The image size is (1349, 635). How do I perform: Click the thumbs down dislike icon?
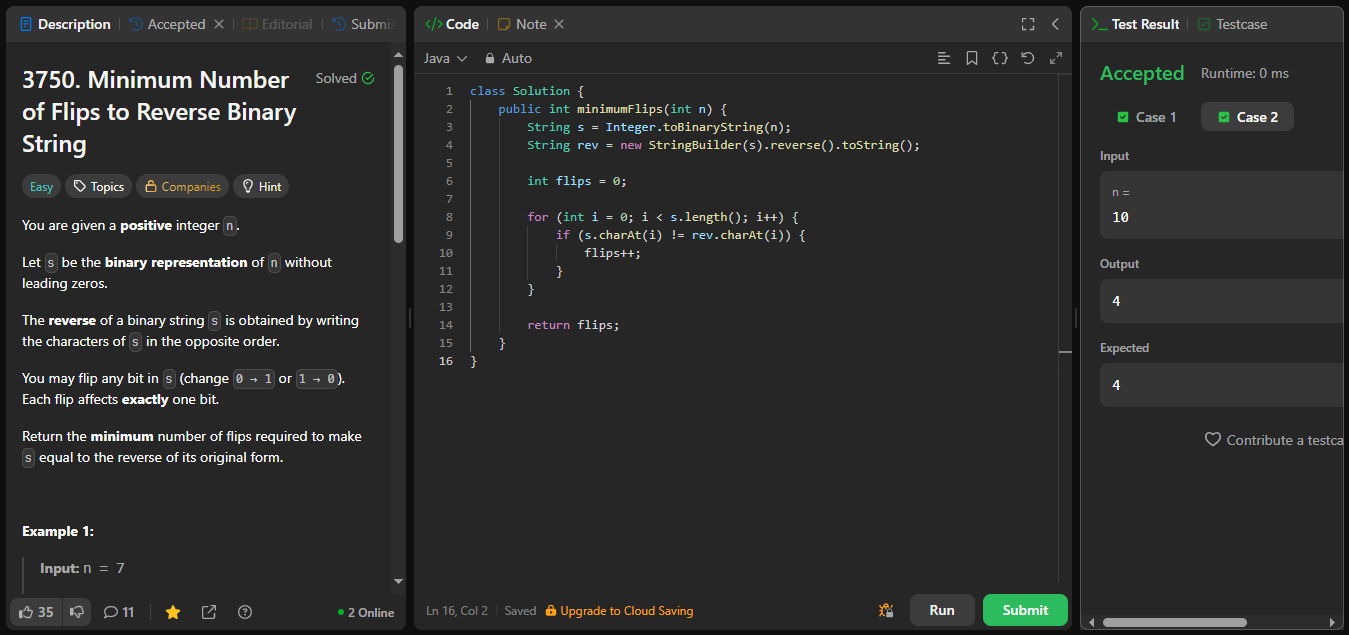(77, 612)
